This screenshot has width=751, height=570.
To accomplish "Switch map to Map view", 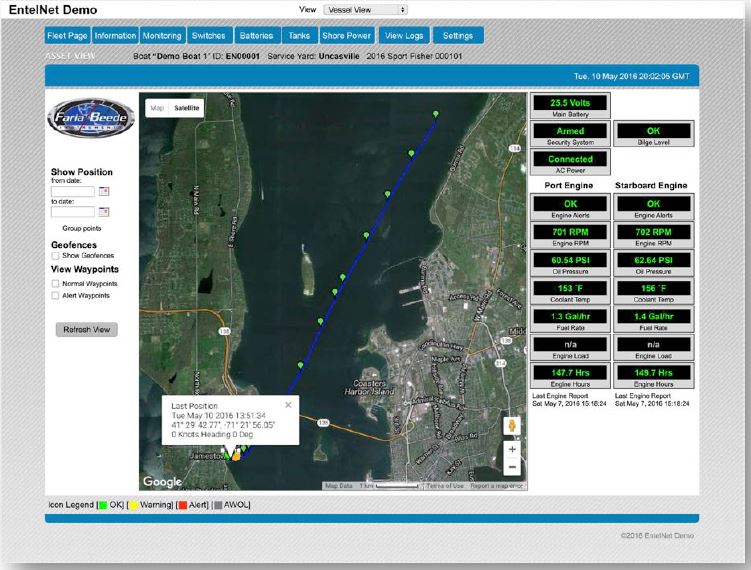I will [157, 107].
